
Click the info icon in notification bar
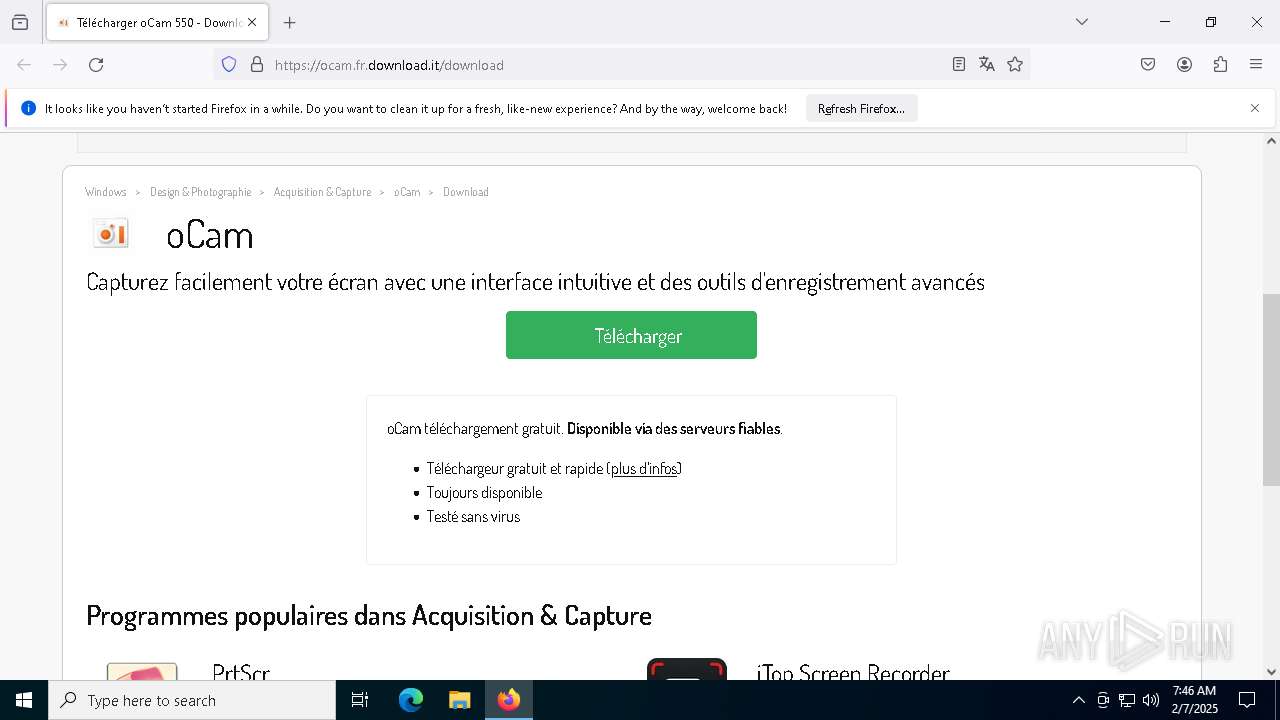click(28, 108)
